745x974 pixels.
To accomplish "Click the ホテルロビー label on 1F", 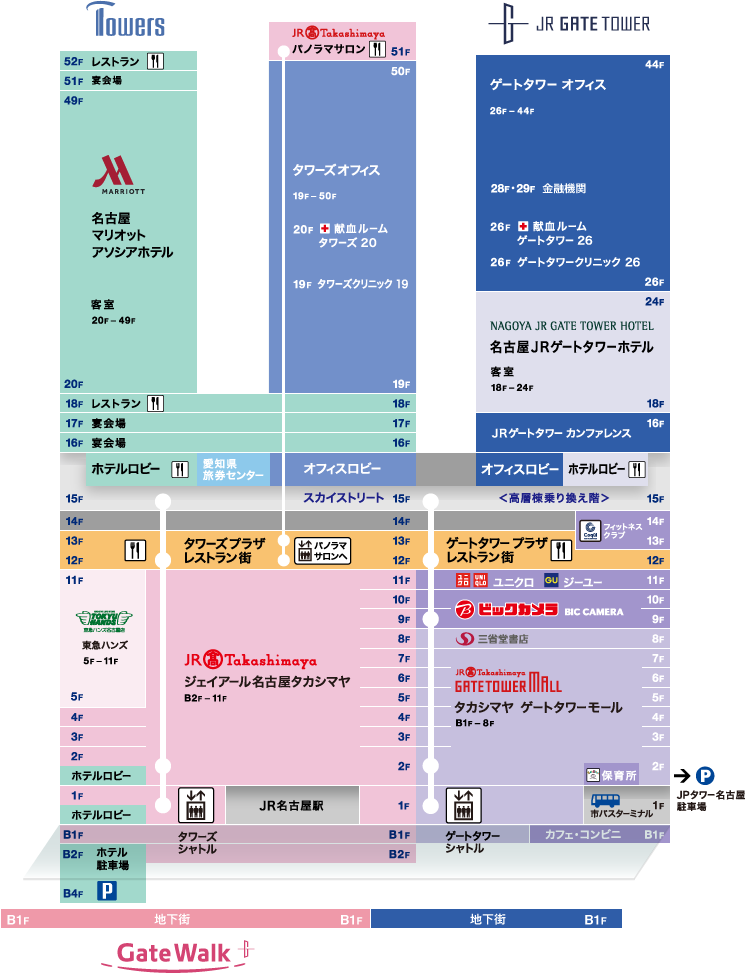I will click(101, 814).
